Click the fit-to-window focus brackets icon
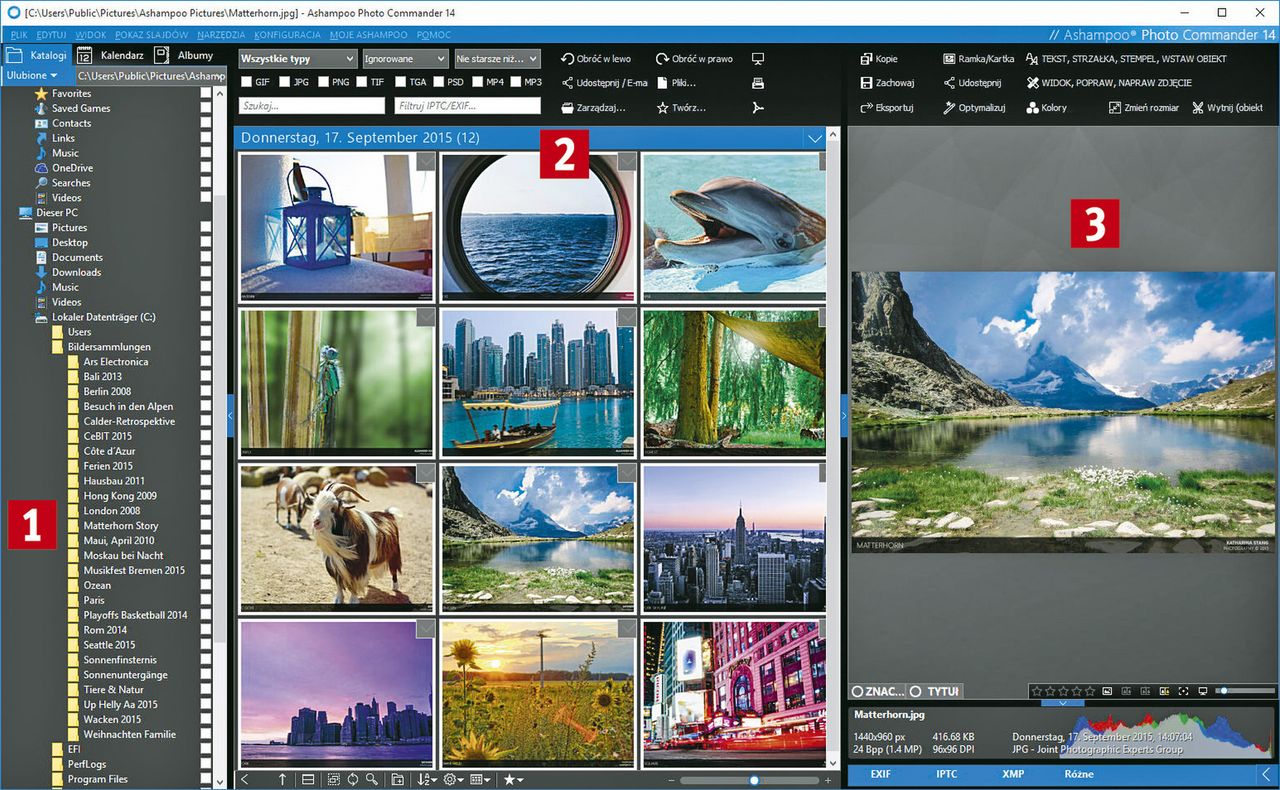This screenshot has width=1280, height=790. coord(1184,691)
